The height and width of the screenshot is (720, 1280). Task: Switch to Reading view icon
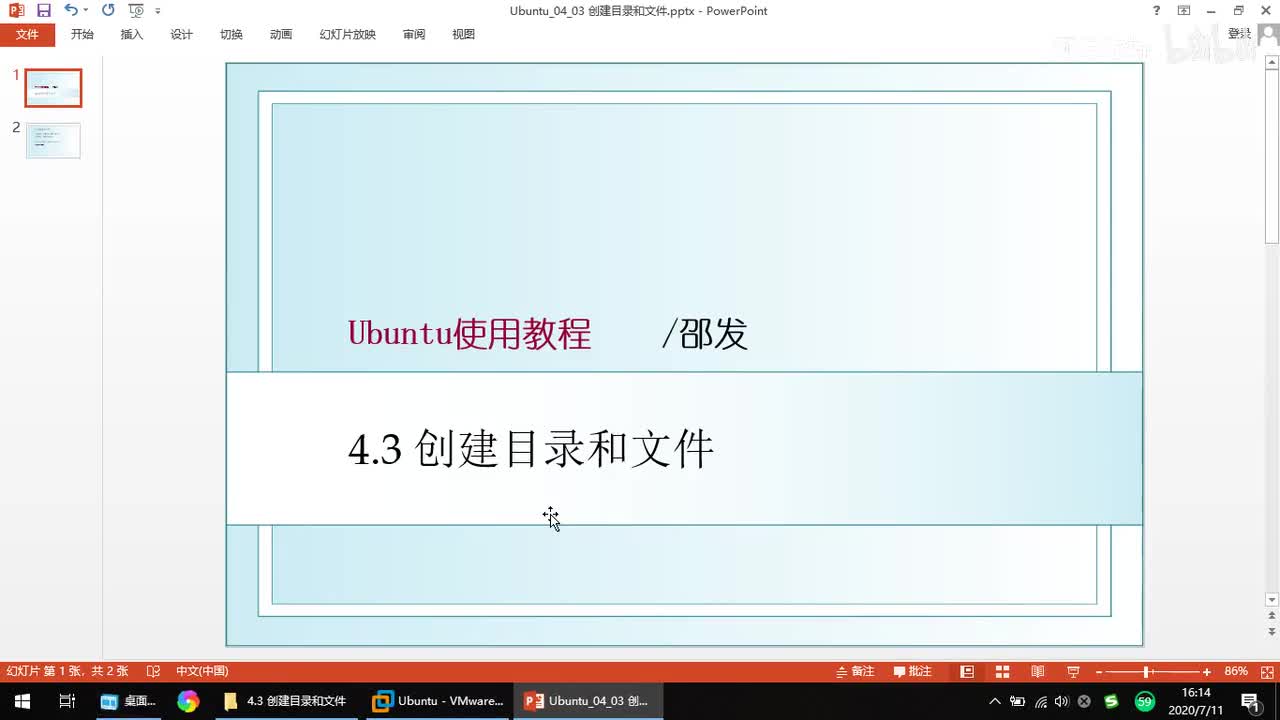point(1038,672)
